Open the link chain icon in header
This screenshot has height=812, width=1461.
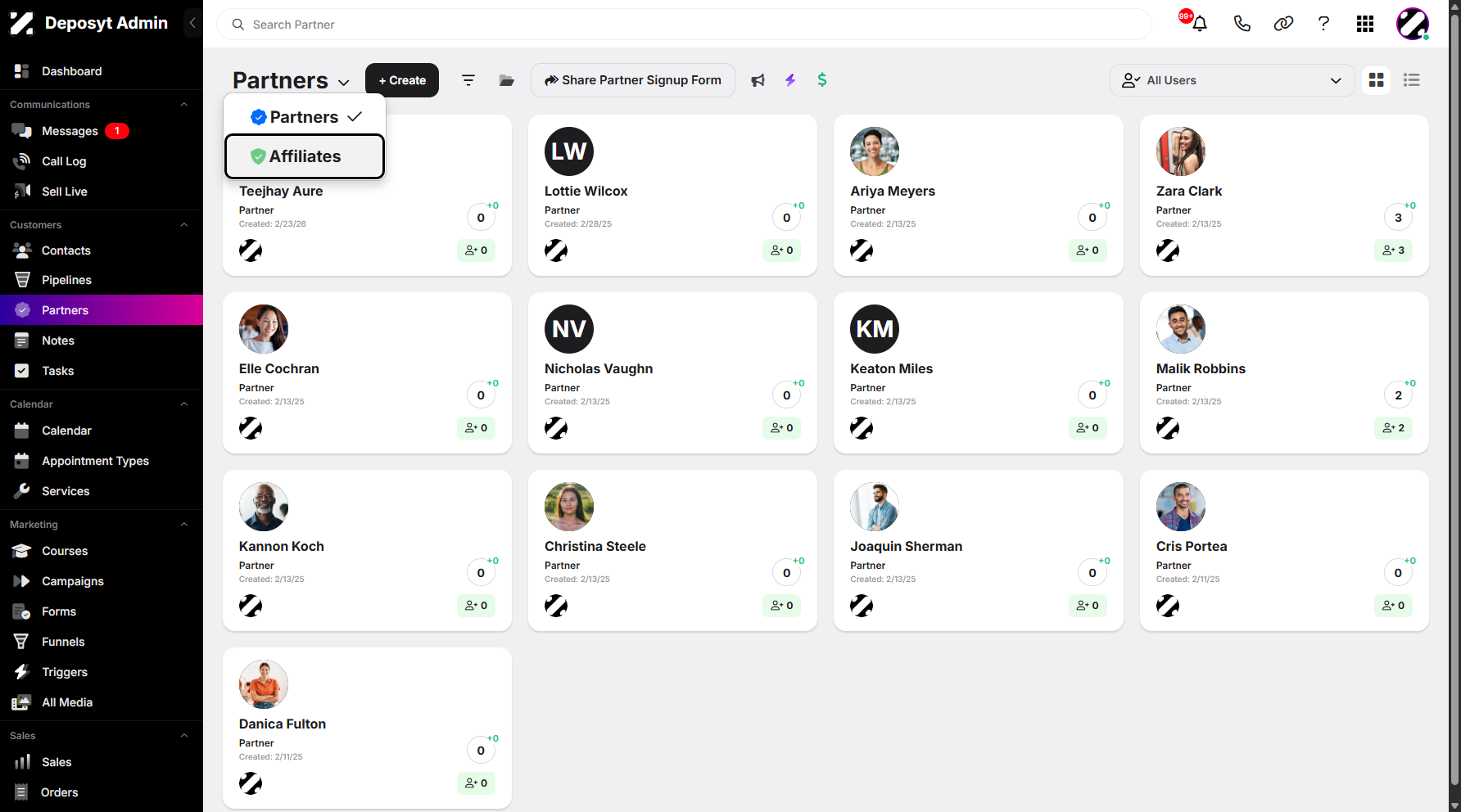click(x=1283, y=24)
